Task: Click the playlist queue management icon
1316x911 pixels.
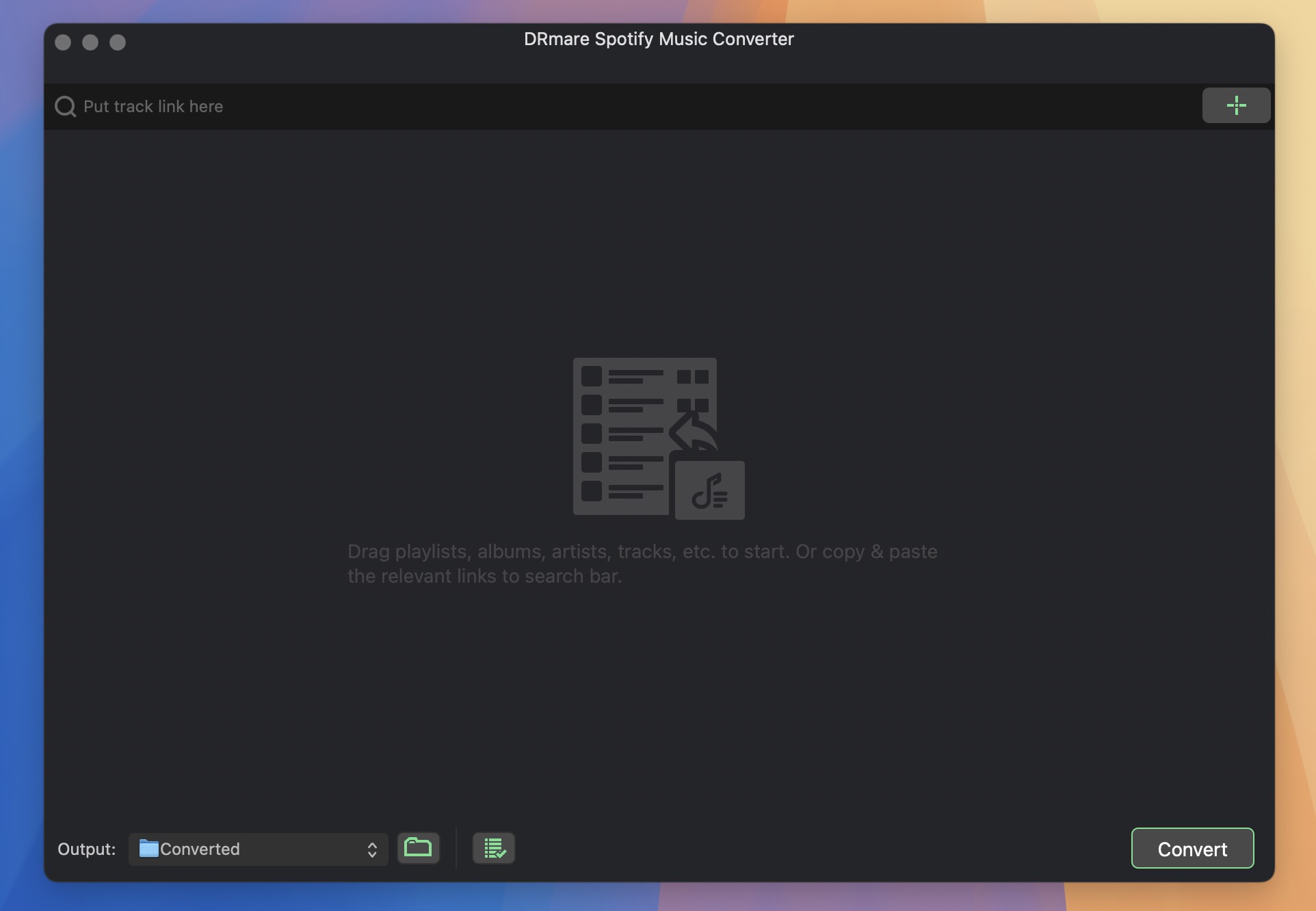Action: [494, 848]
